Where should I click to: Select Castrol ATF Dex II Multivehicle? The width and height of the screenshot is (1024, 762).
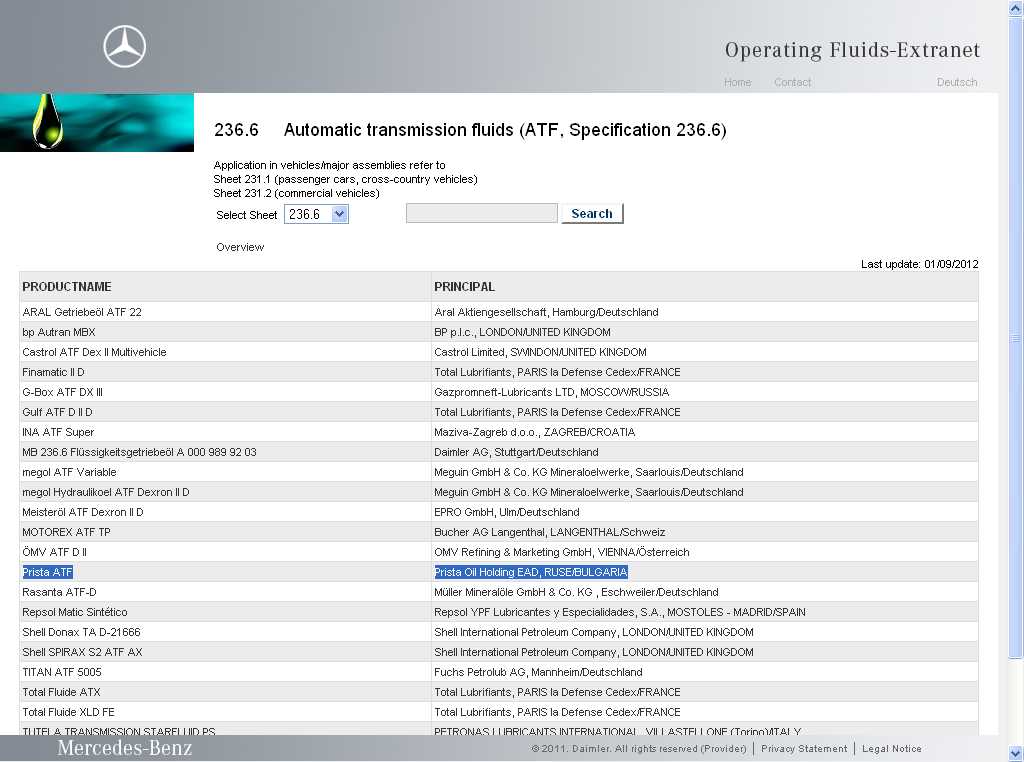click(x=94, y=352)
